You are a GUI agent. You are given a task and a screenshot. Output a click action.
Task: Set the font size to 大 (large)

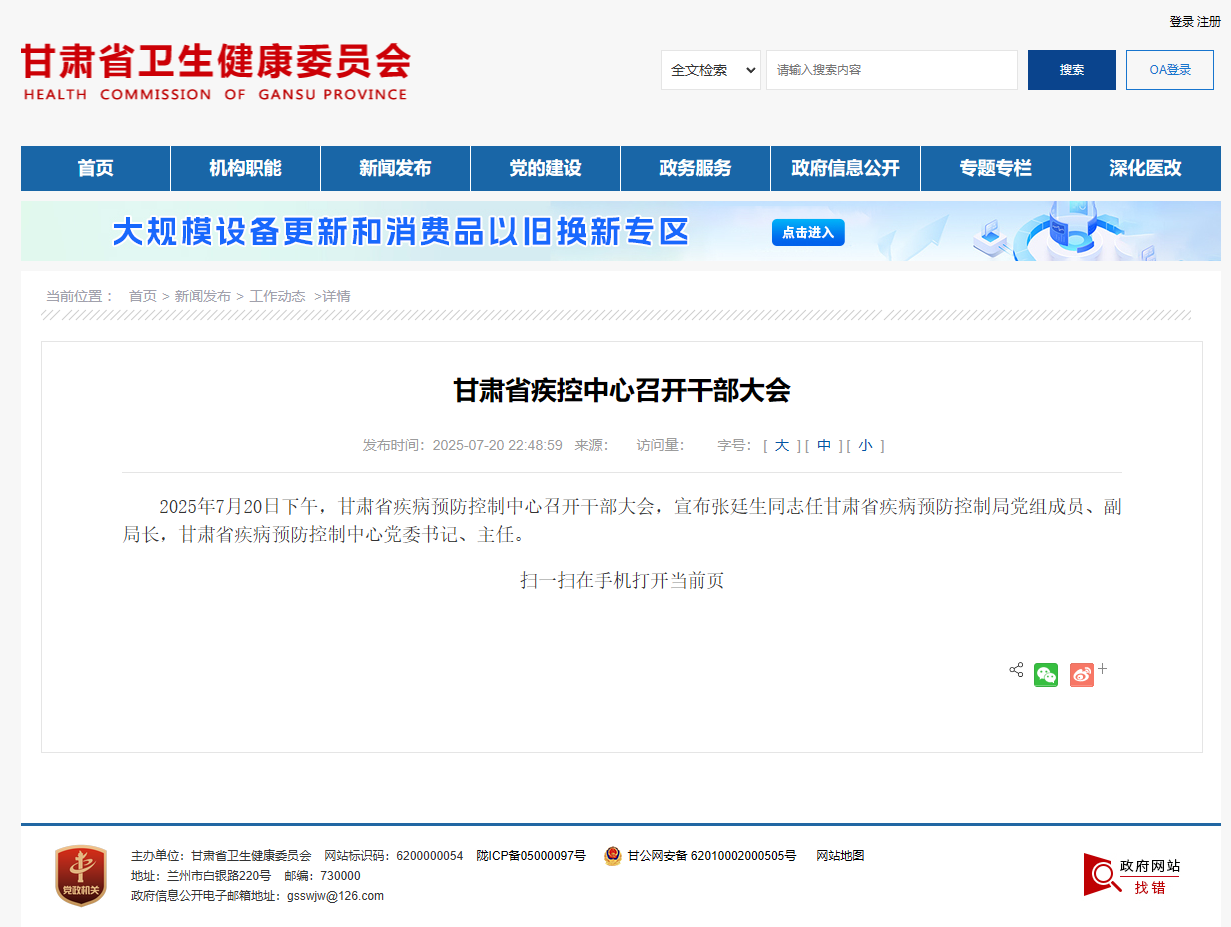point(782,445)
